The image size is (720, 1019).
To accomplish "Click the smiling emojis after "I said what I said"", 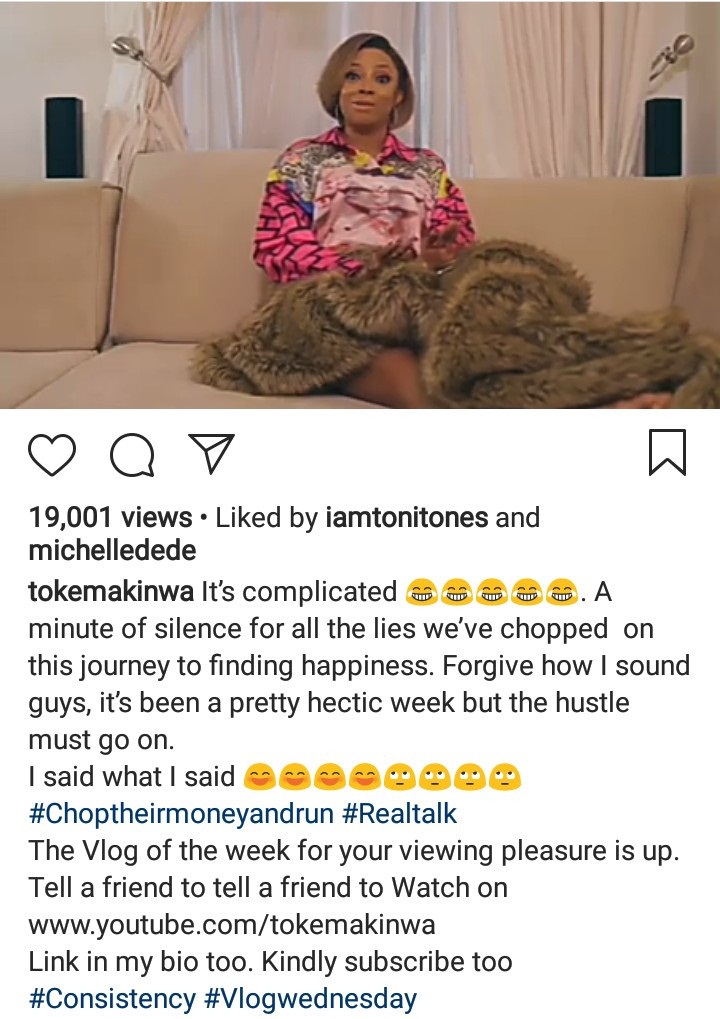I will pos(313,777).
